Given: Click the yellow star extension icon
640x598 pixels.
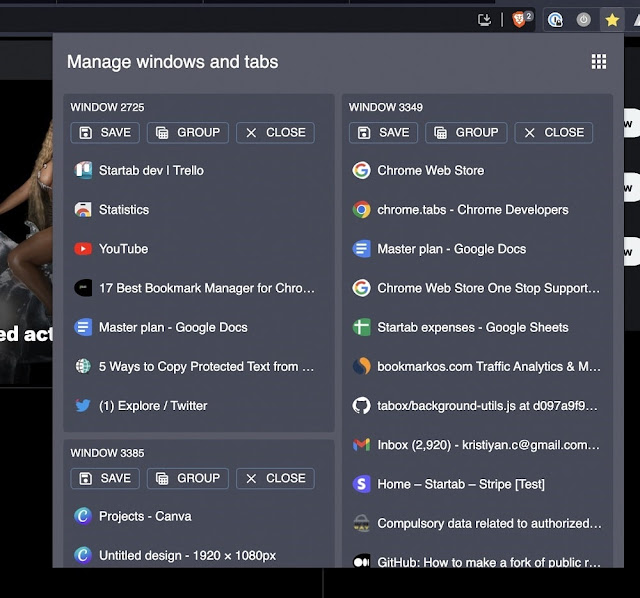Looking at the screenshot, I should pyautogui.click(x=612, y=20).
